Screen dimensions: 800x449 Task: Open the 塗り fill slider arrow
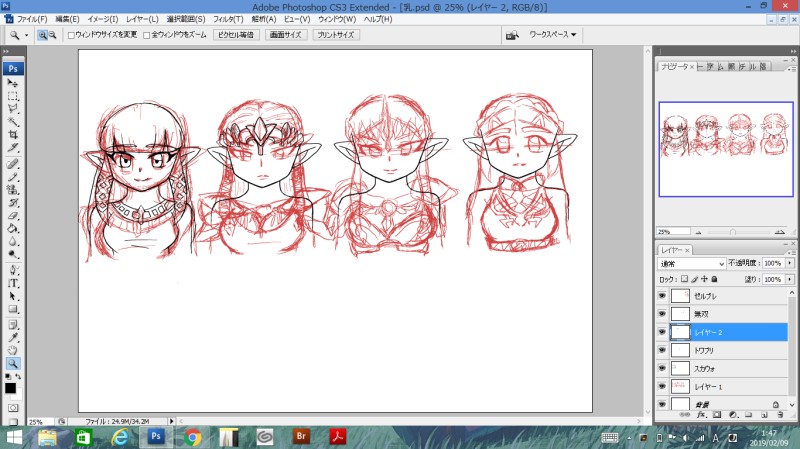790,279
